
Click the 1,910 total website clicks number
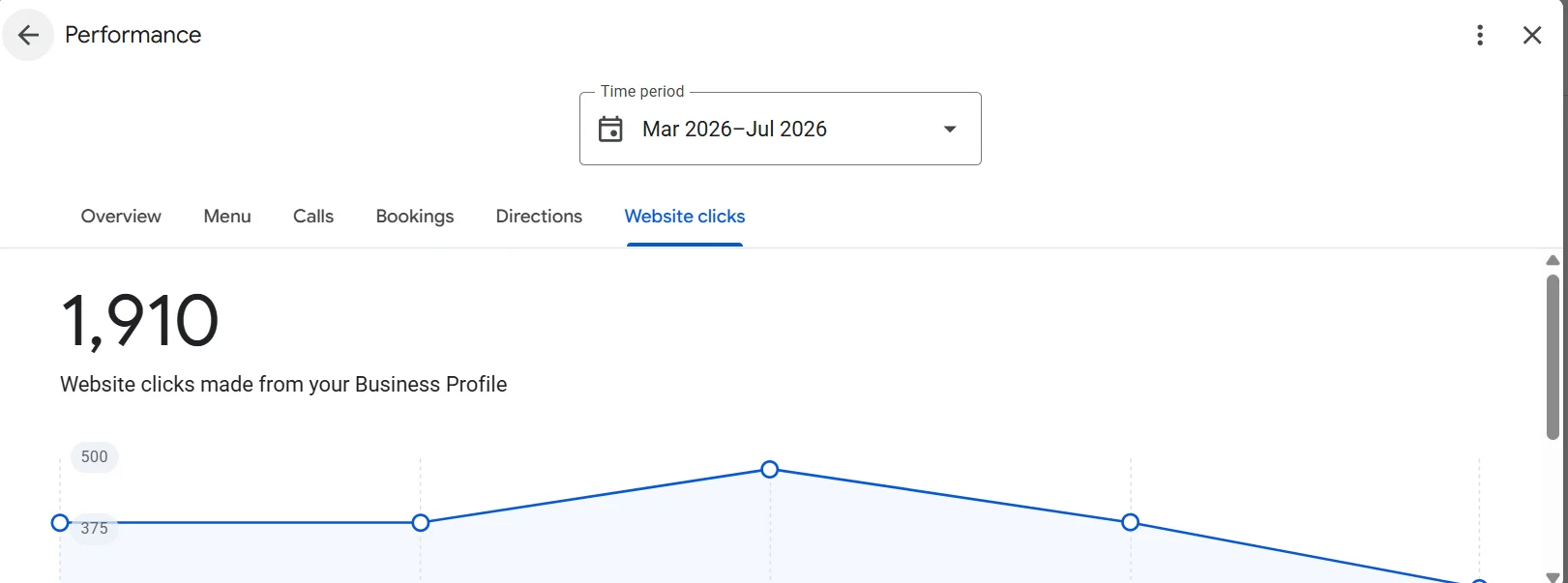pos(140,321)
